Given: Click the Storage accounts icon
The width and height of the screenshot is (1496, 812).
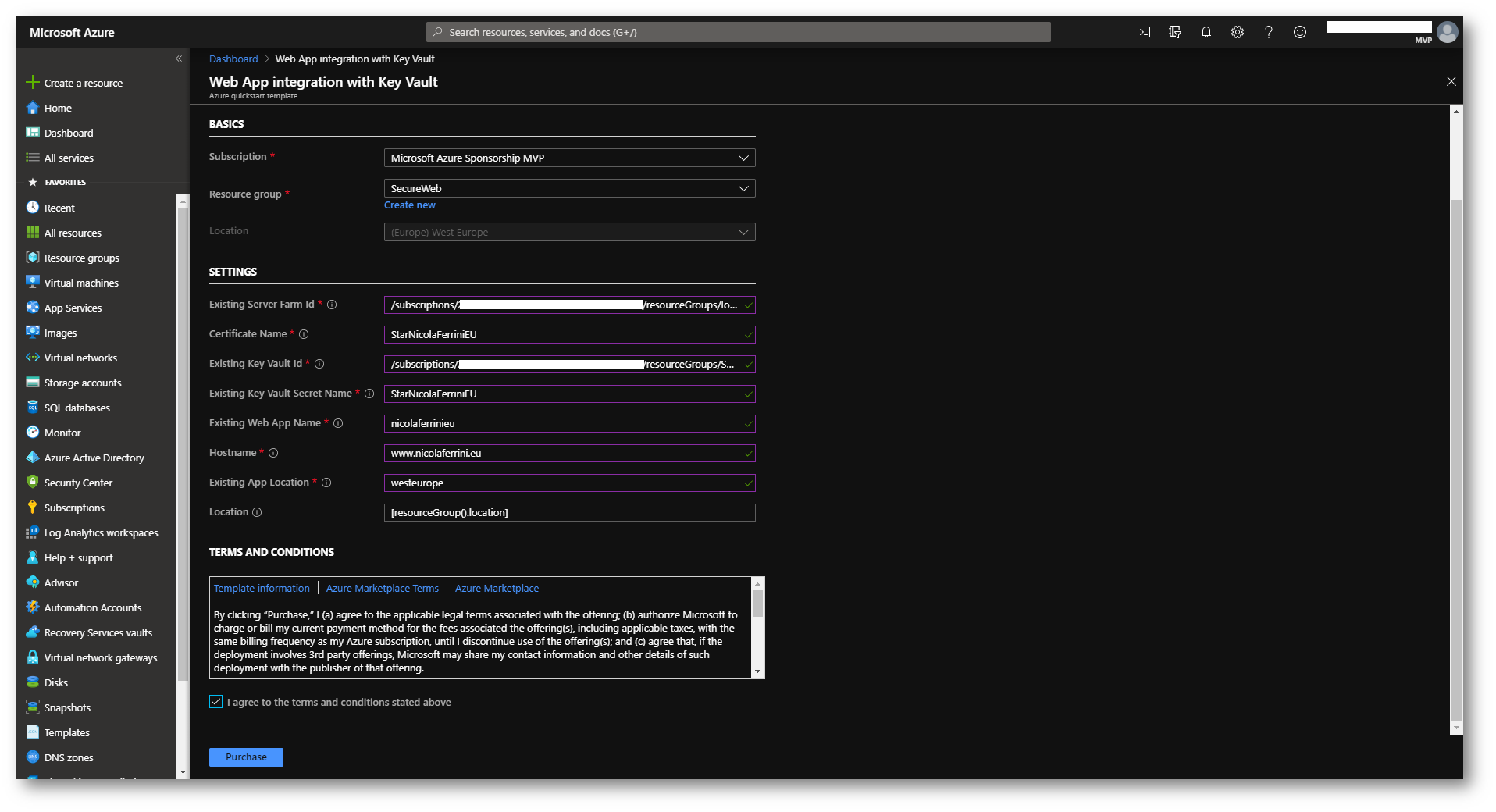Looking at the screenshot, I should 32,383.
